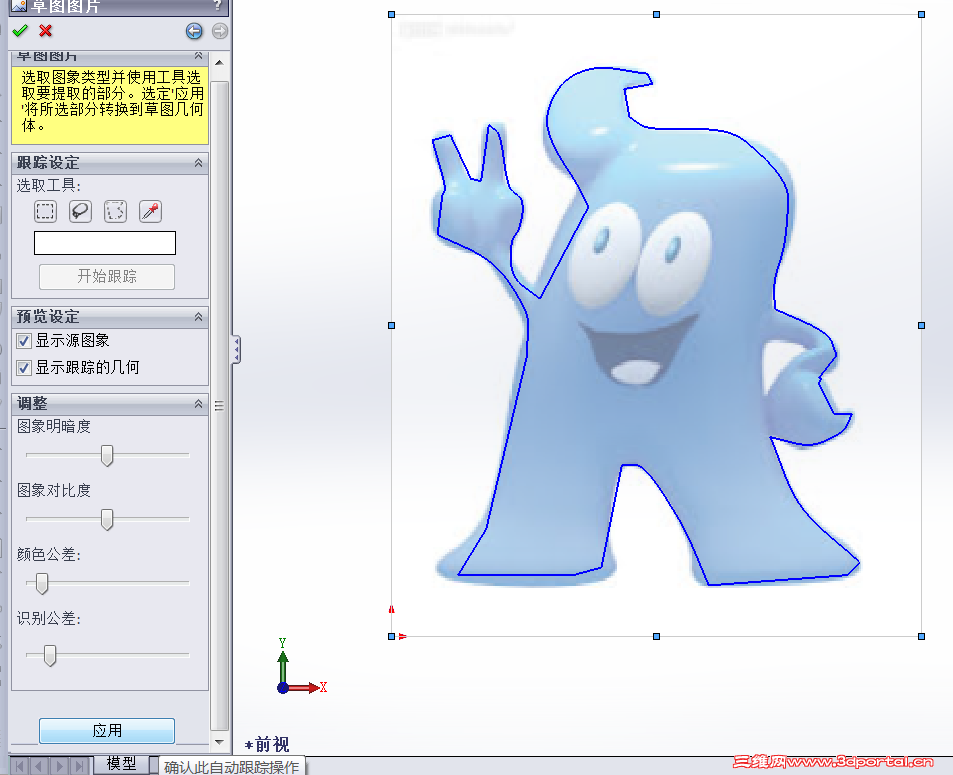Collapse the 跟踪设定 section
953x775 pixels.
click(x=200, y=162)
